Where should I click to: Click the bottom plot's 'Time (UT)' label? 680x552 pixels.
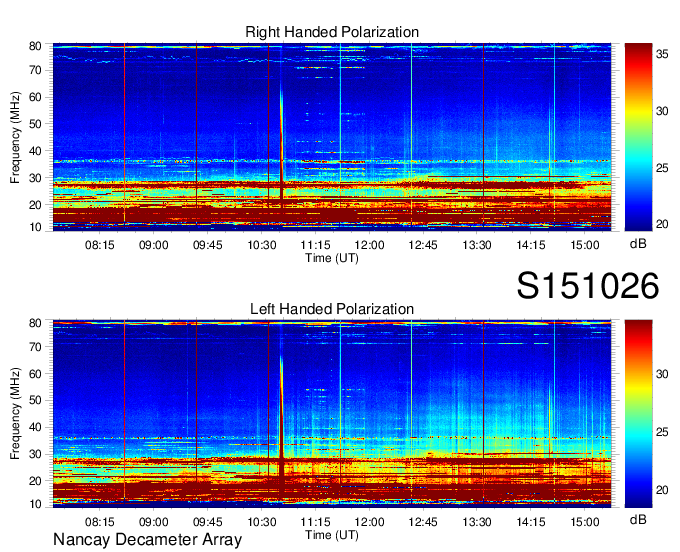pos(332,535)
